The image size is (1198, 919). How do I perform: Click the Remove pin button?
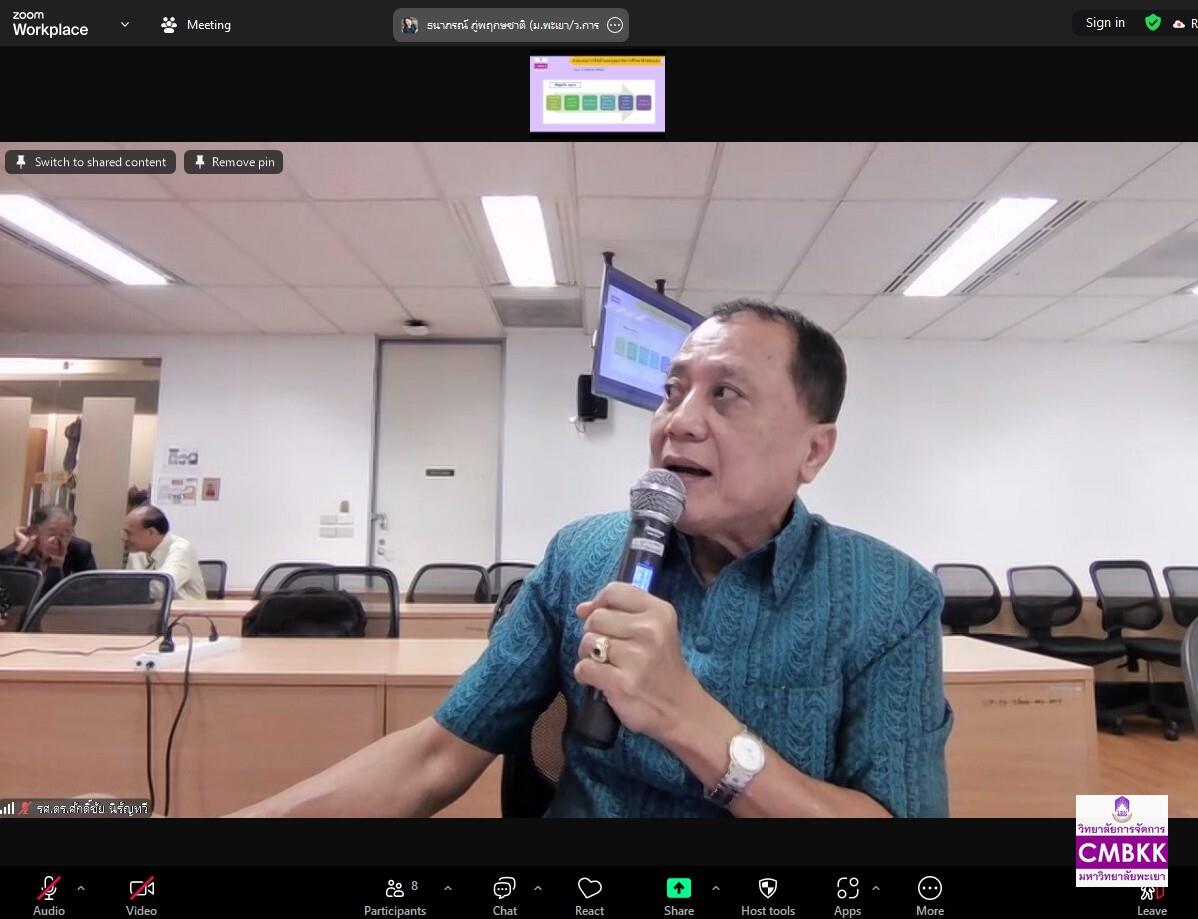234,162
